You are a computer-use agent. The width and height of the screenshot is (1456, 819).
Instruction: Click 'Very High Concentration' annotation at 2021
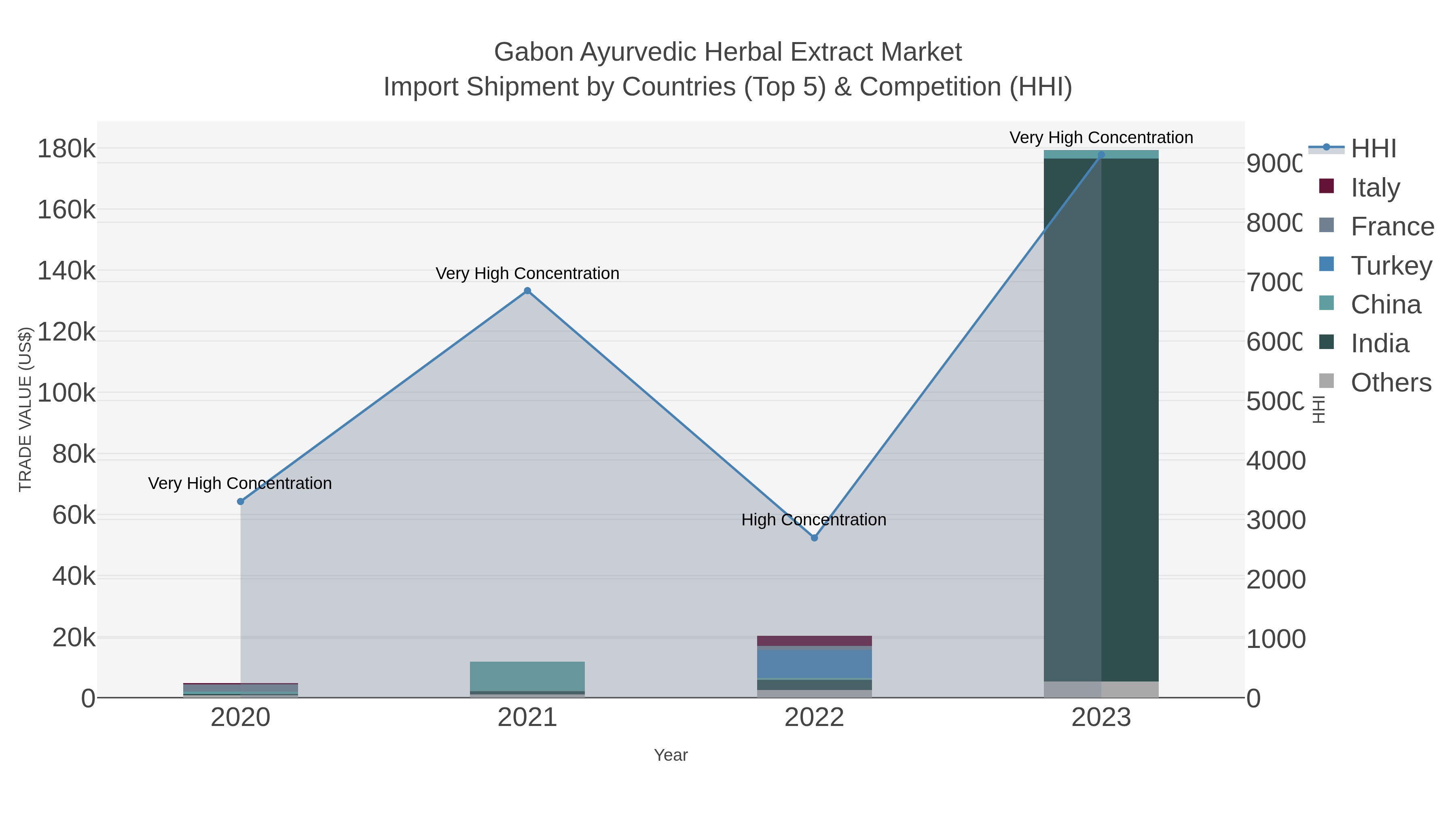click(x=527, y=273)
